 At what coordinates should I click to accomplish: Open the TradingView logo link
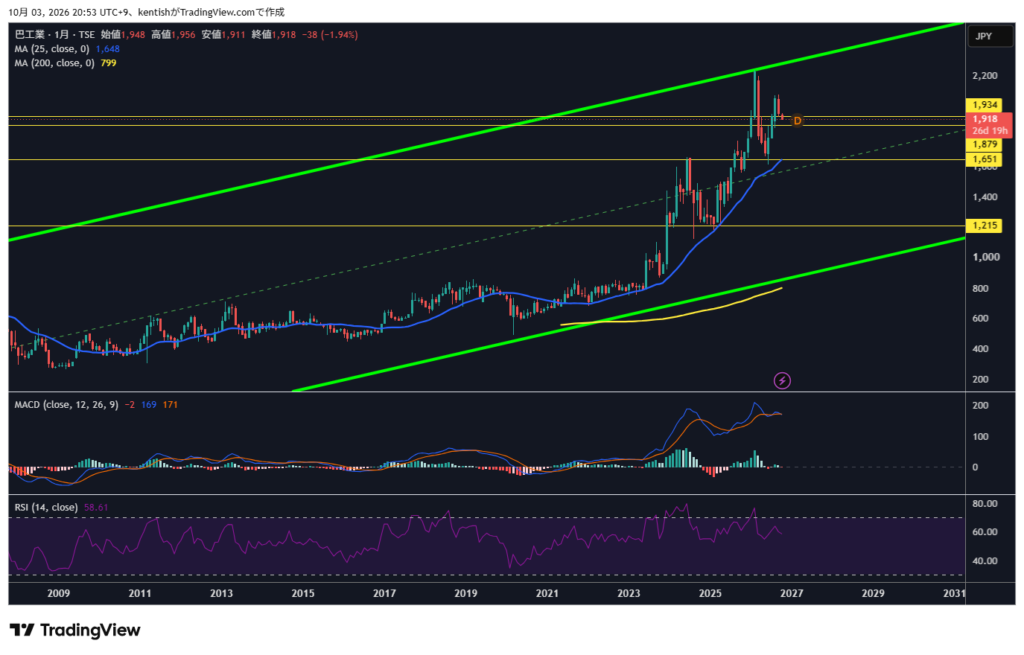click(75, 630)
